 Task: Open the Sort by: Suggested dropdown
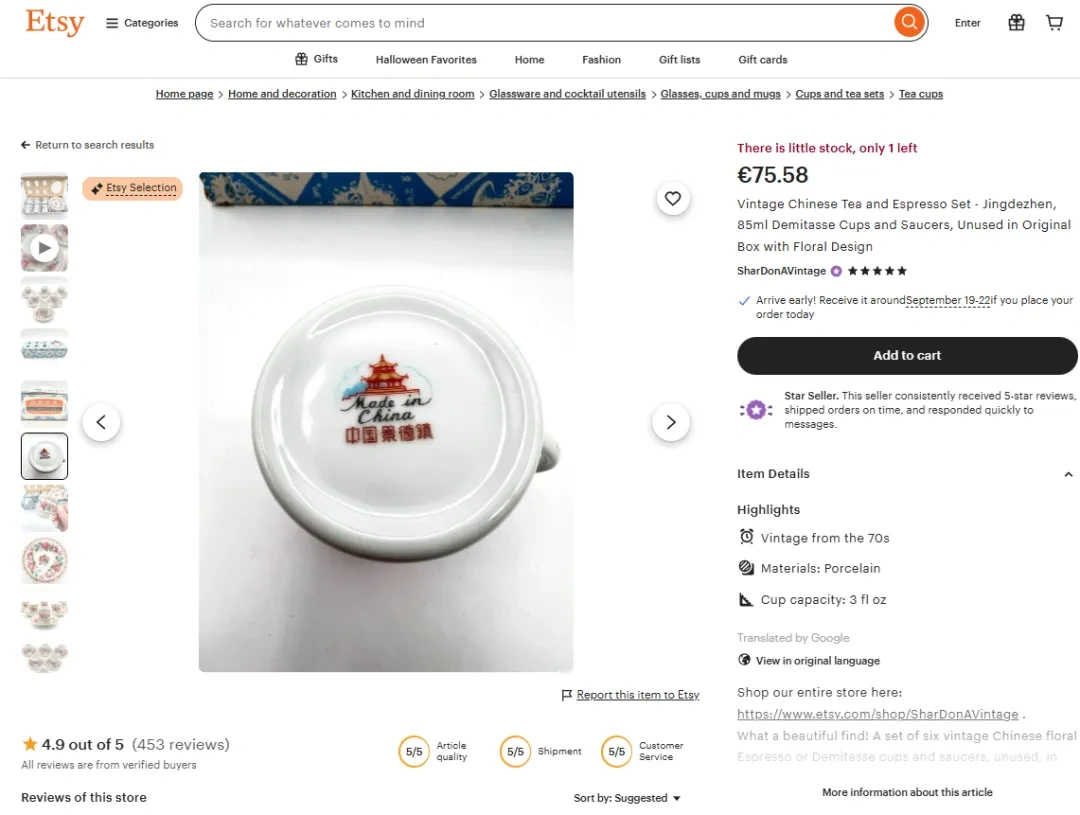627,798
